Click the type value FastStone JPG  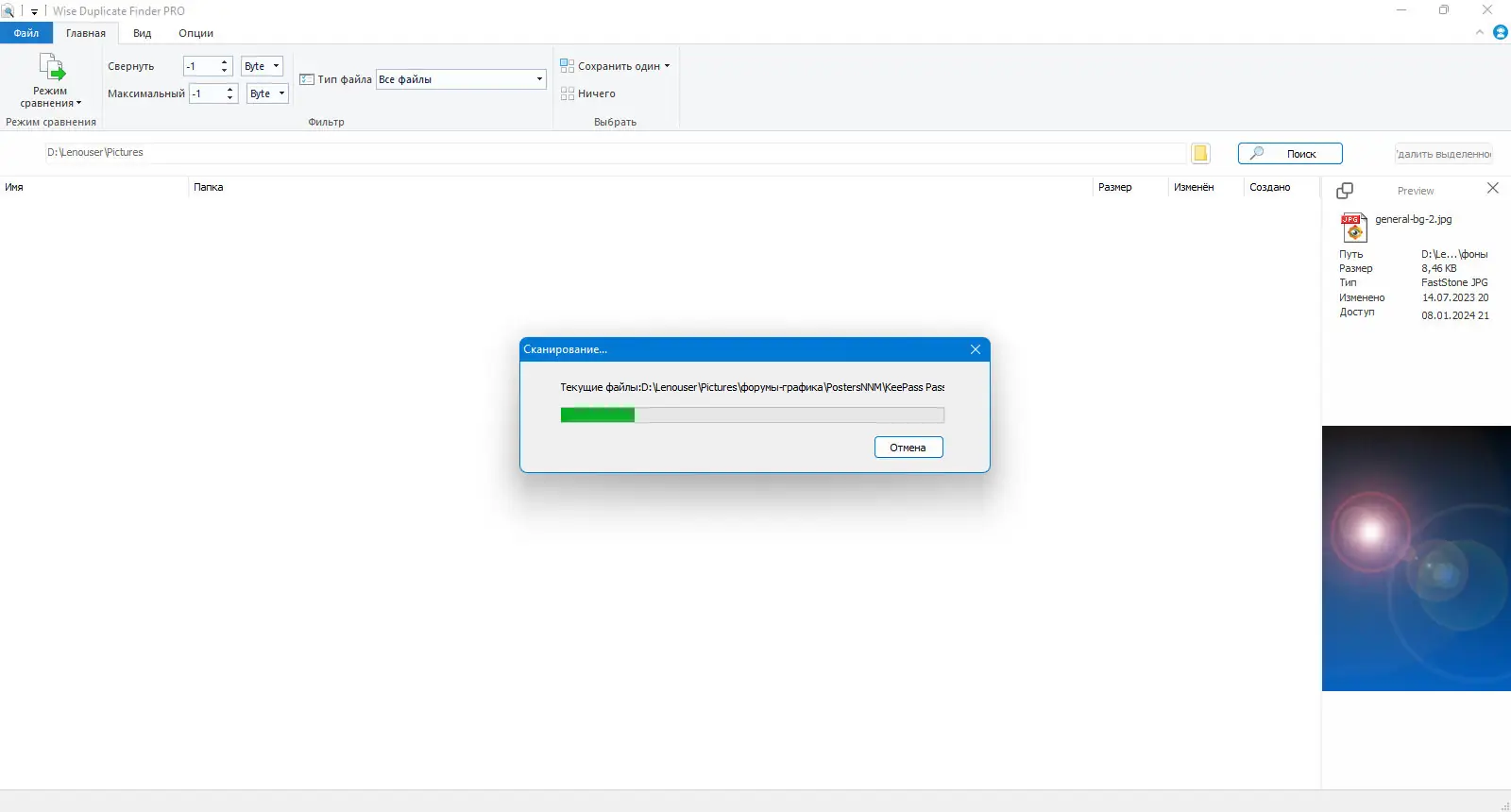click(x=1454, y=282)
